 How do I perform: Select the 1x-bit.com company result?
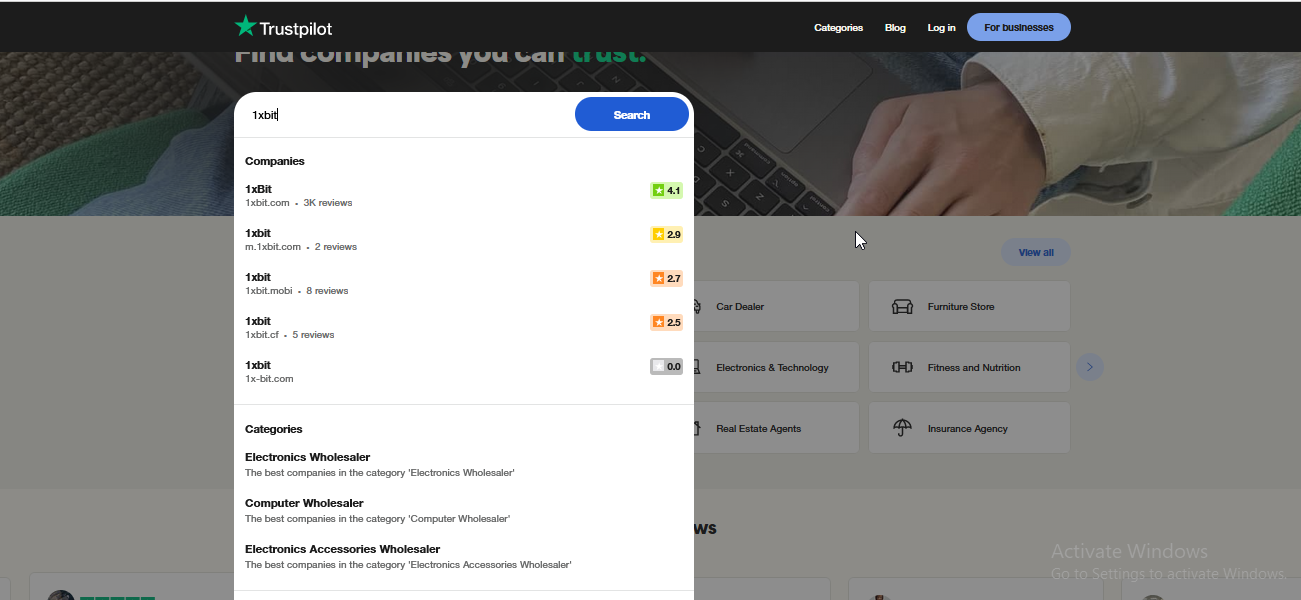coord(464,372)
